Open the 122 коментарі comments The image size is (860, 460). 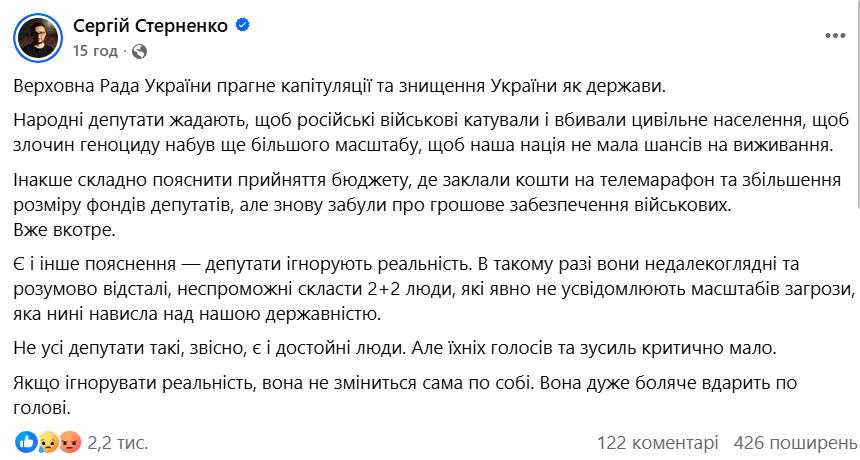pos(657,441)
